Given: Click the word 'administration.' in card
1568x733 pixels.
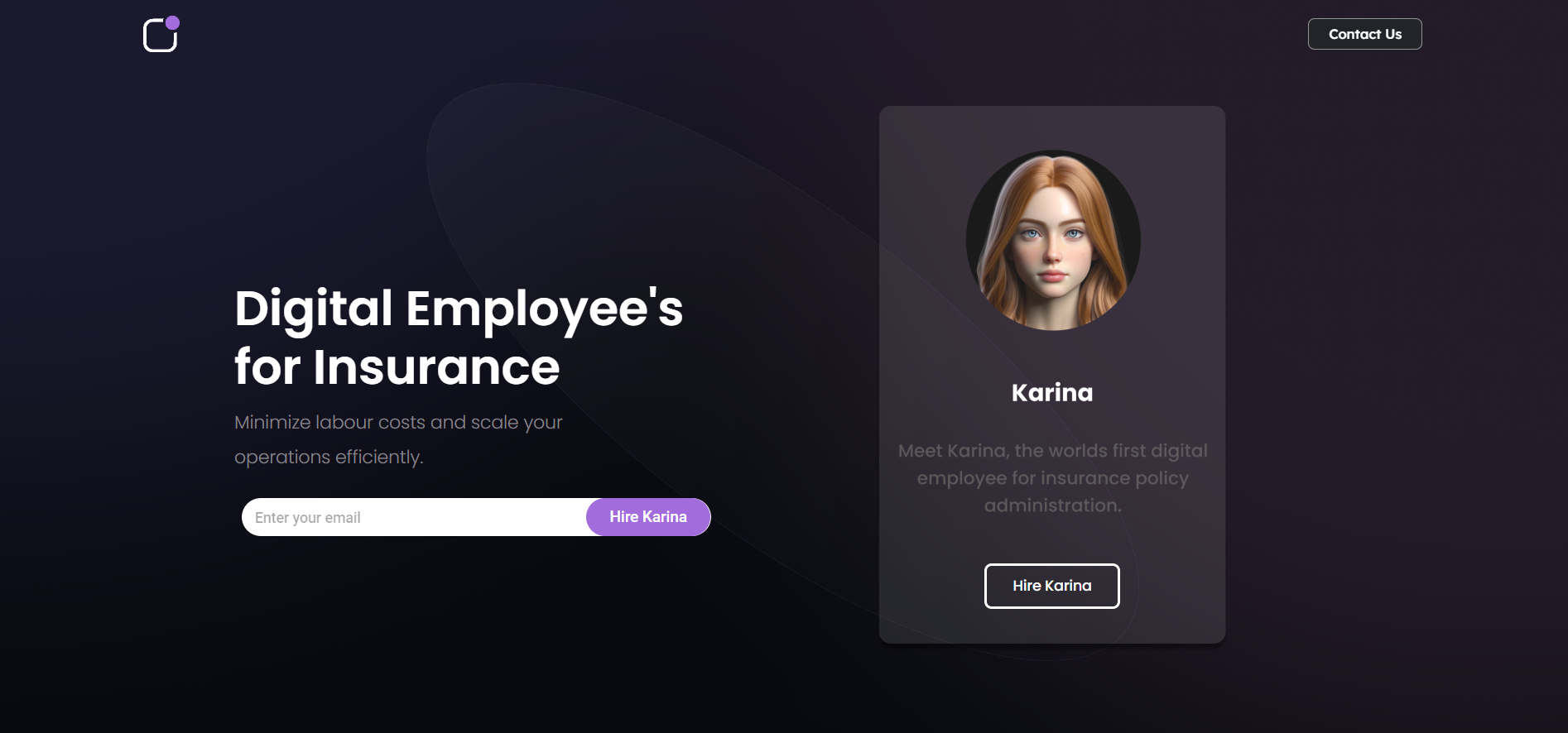Looking at the screenshot, I should coord(1052,505).
